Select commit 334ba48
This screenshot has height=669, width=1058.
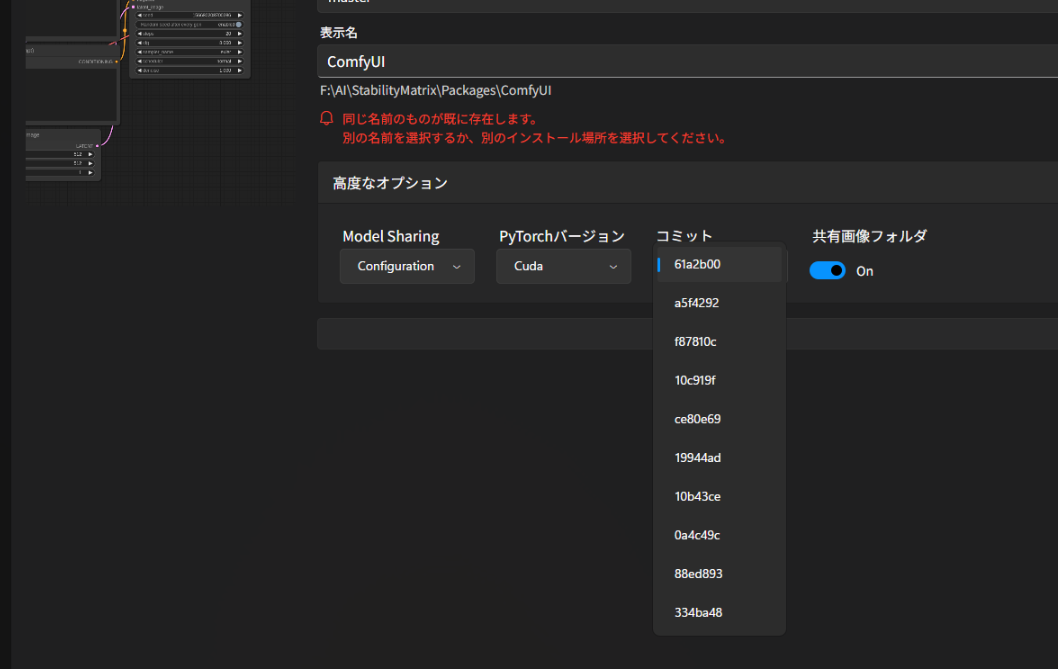719,612
